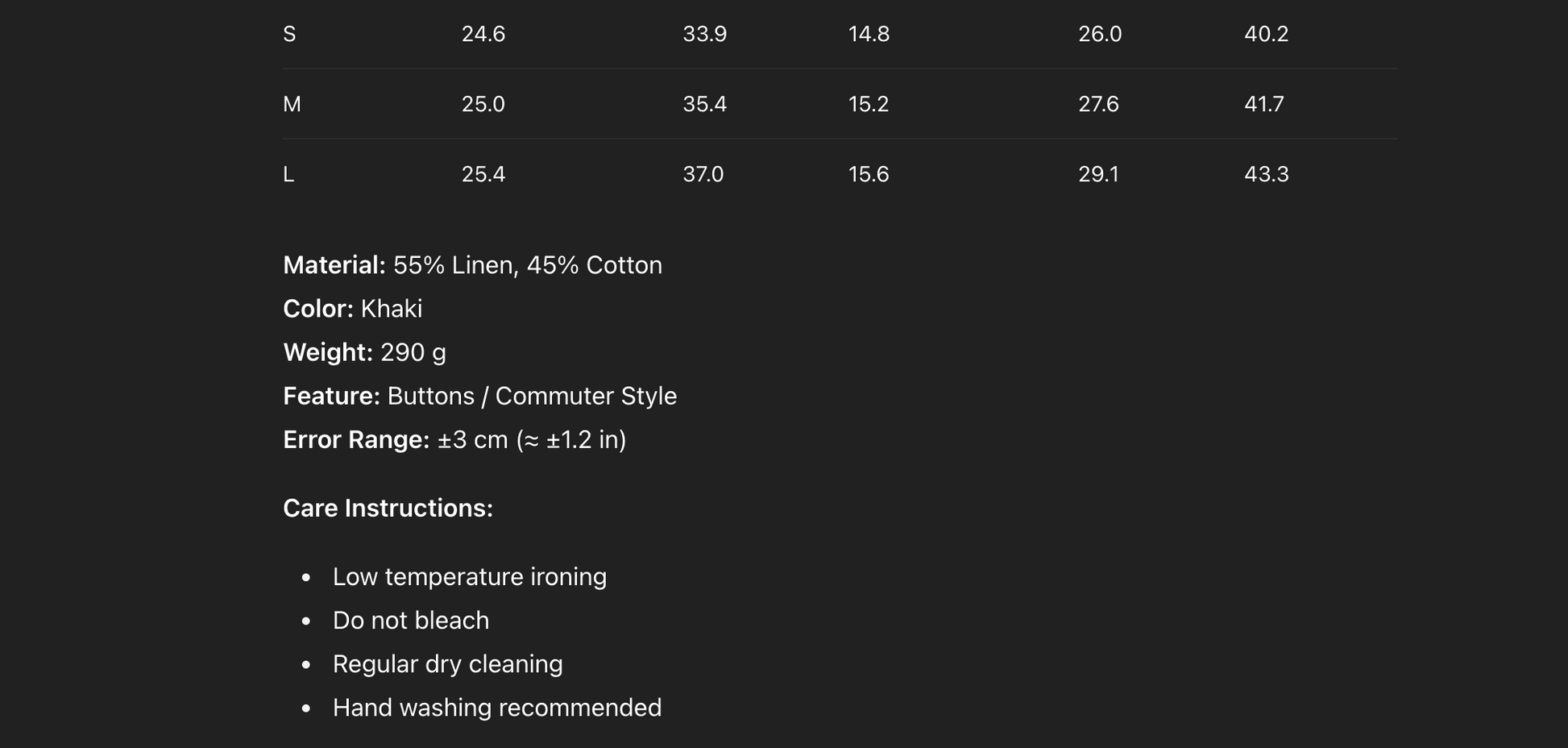Select the 35.4 measurement in M row
Screen dimensions: 1568x748
point(704,104)
